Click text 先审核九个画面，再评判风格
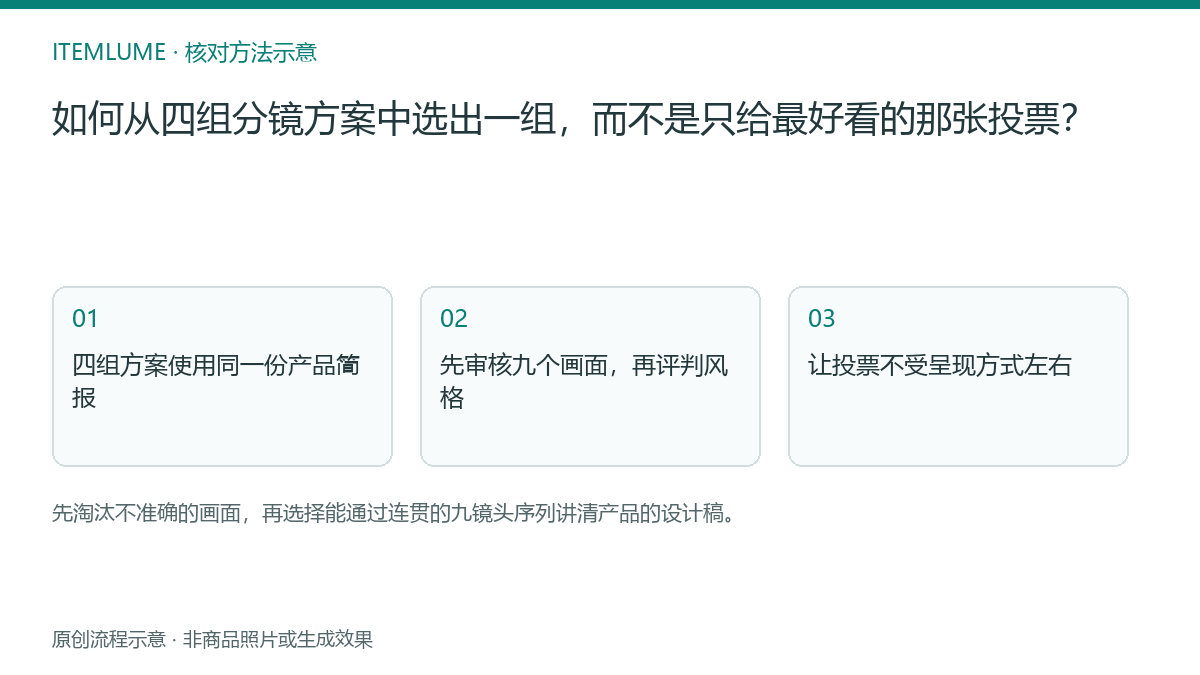The width and height of the screenshot is (1200, 675). pyautogui.click(x=584, y=381)
